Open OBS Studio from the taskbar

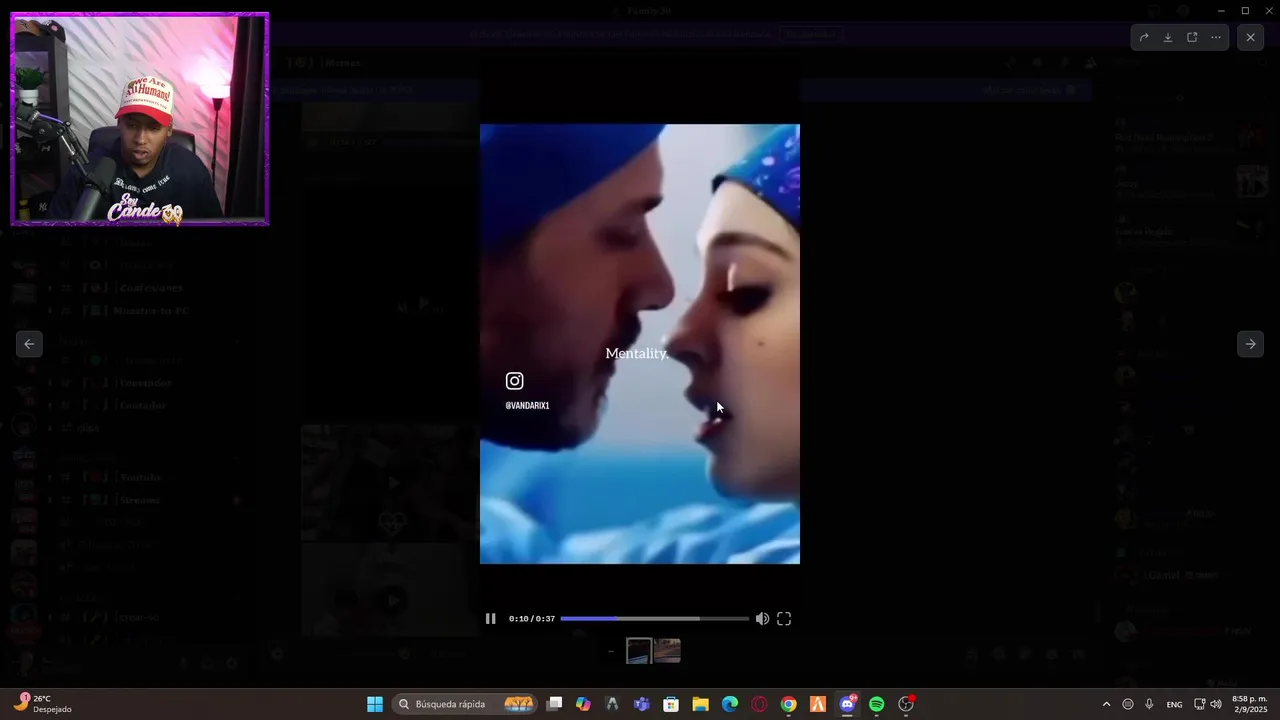point(906,704)
